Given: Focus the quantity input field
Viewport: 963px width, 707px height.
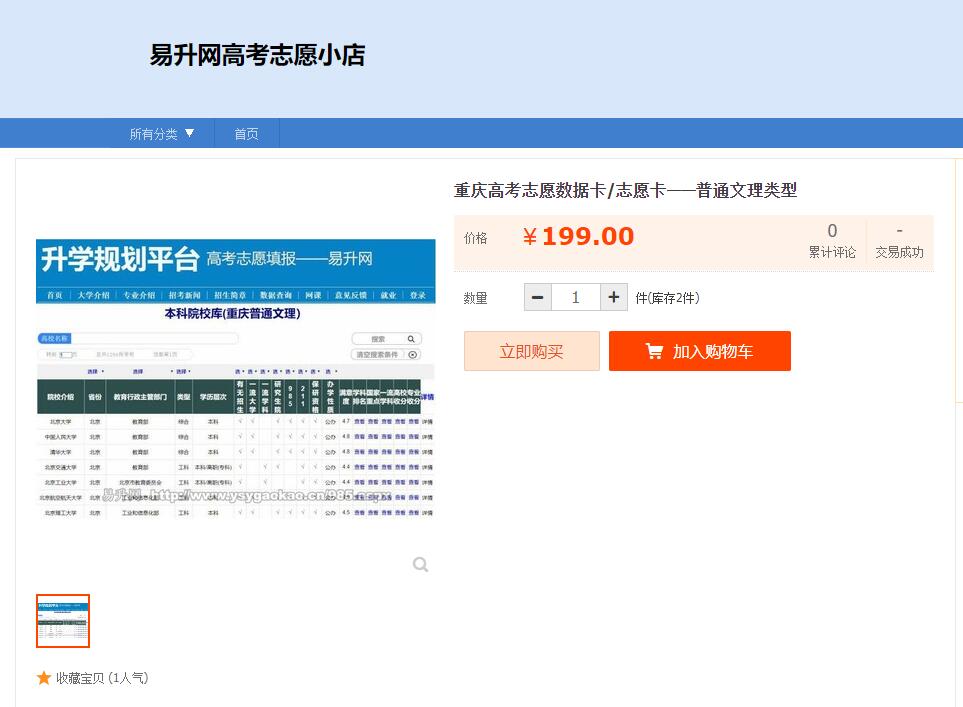Looking at the screenshot, I should (575, 297).
